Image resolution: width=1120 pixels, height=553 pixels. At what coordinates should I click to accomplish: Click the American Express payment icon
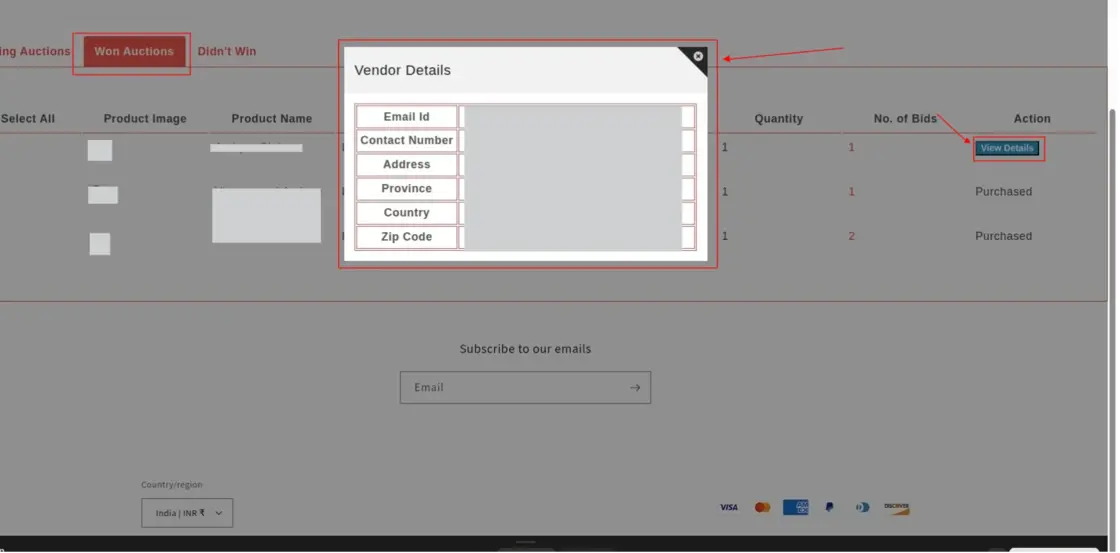click(x=796, y=507)
